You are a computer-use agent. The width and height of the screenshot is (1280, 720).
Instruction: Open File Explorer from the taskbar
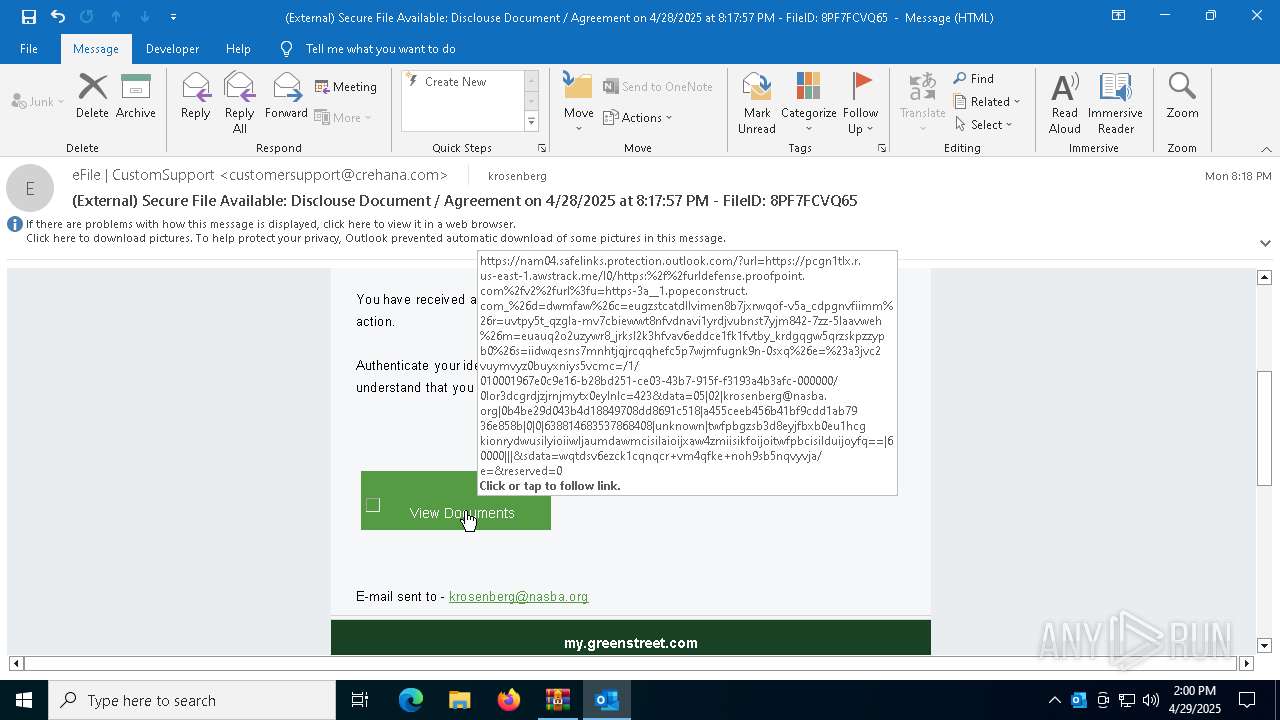[x=459, y=700]
